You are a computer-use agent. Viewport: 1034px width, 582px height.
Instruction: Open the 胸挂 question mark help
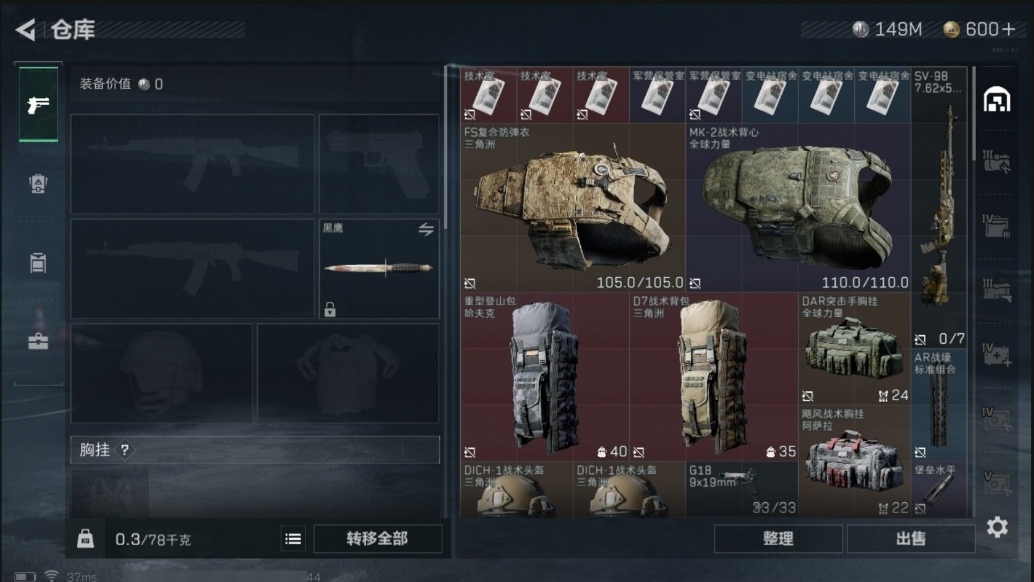pos(125,450)
